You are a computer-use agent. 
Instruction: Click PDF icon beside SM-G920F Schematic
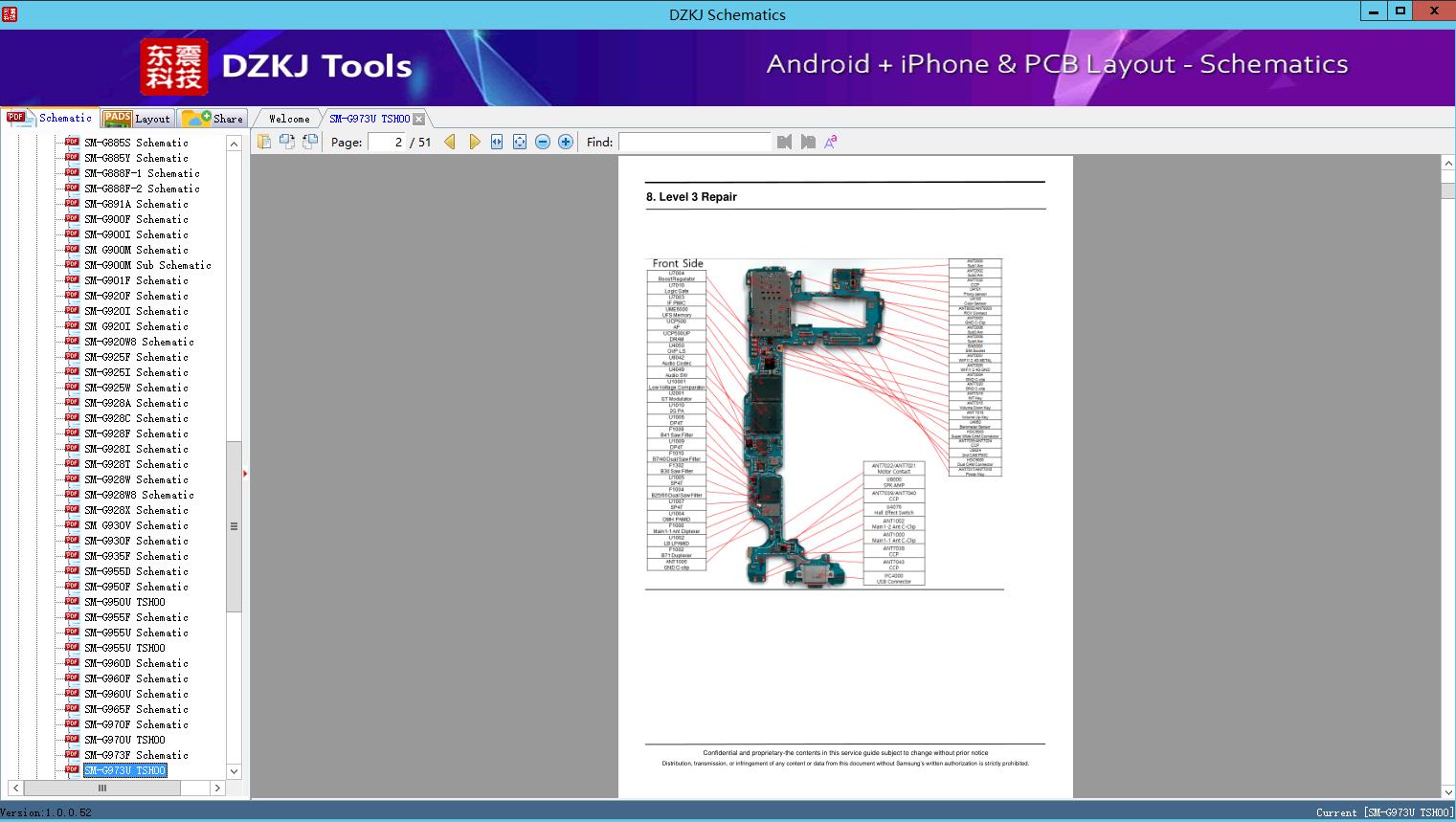pyautogui.click(x=72, y=295)
